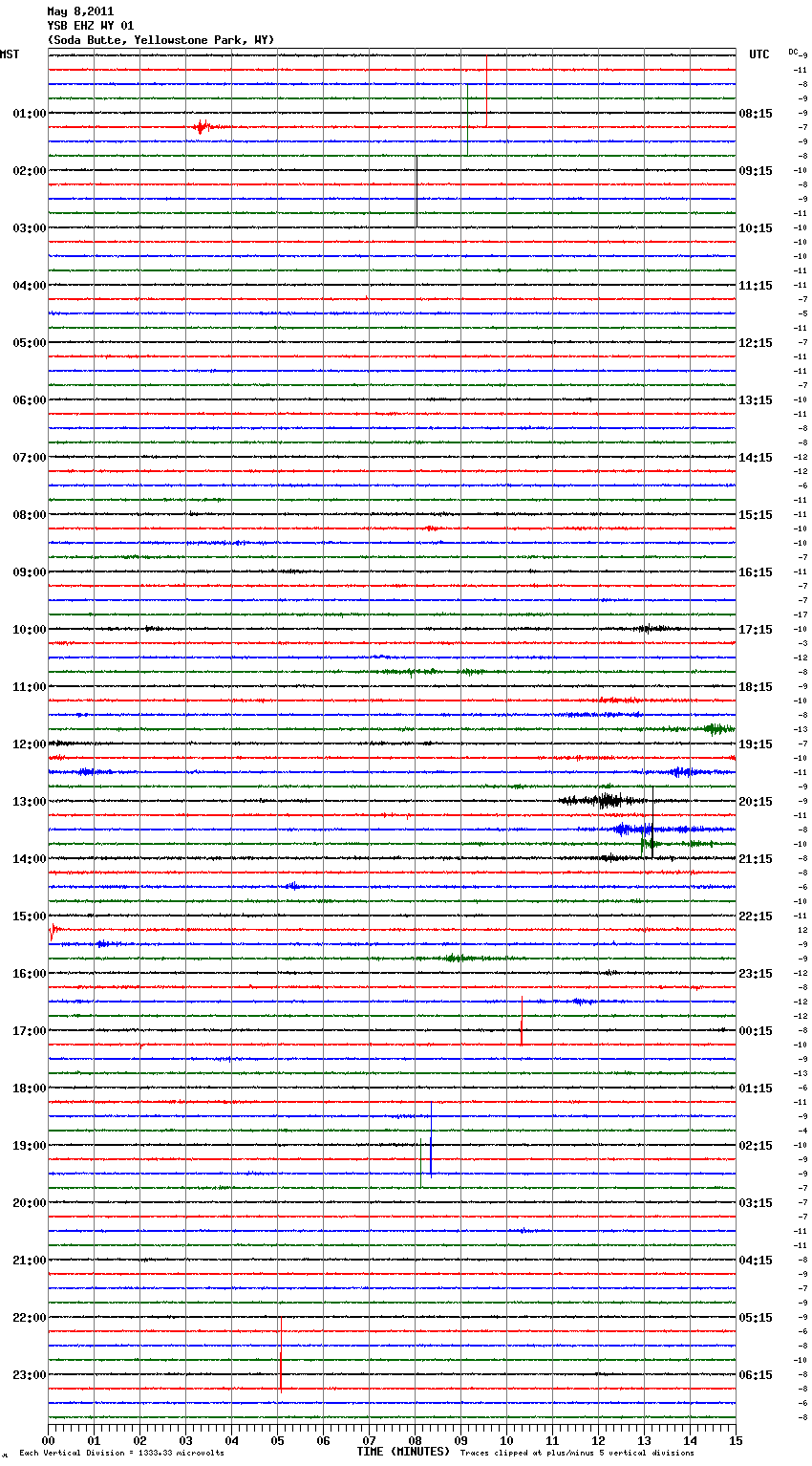This screenshot has height=1466, width=812.
Task: Select the '23:15' UTC time label
Action: tap(756, 973)
